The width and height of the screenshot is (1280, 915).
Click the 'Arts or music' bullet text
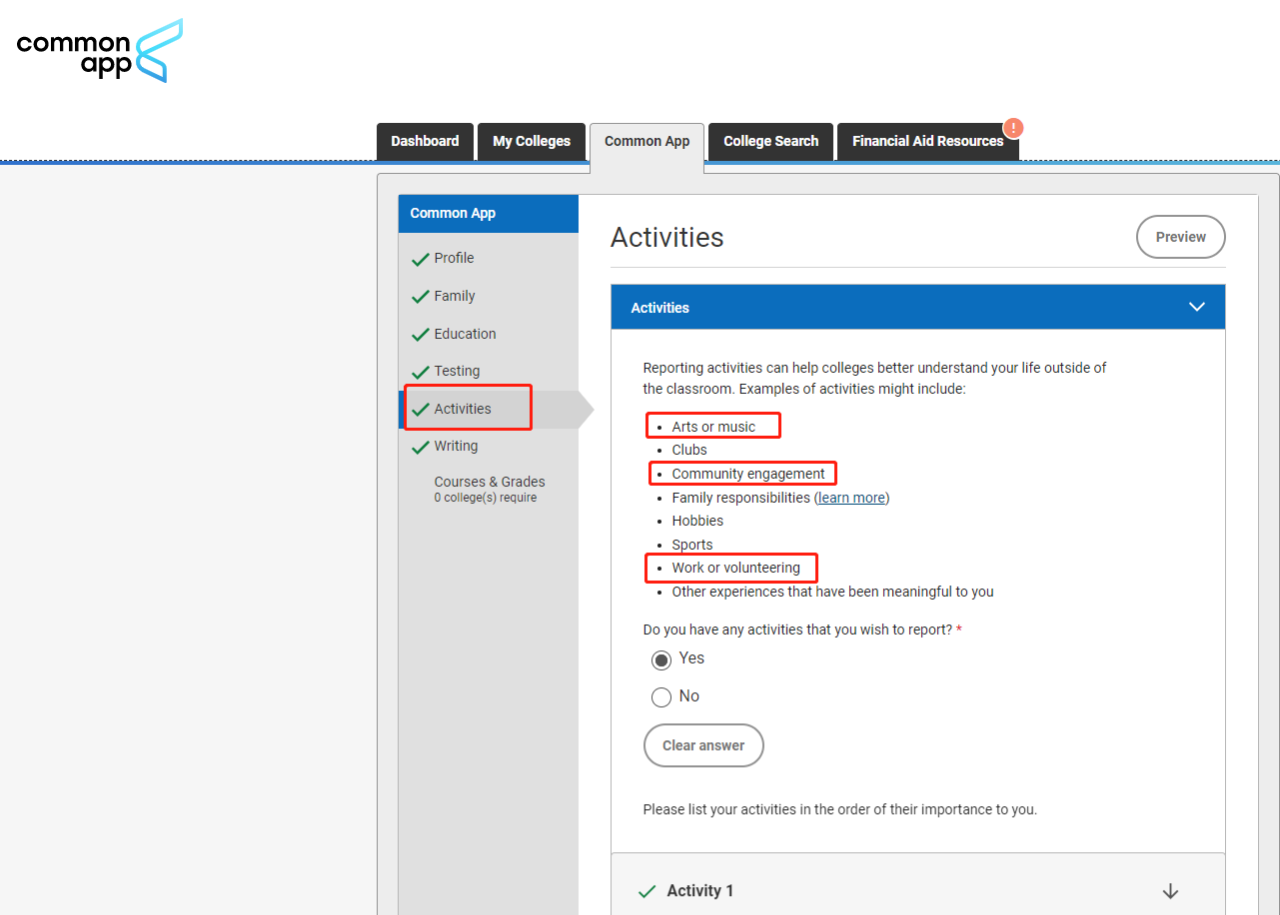click(714, 427)
